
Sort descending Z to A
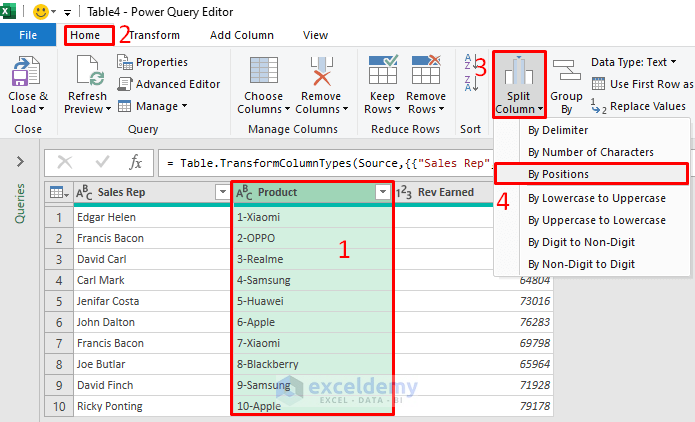pyautogui.click(x=471, y=83)
